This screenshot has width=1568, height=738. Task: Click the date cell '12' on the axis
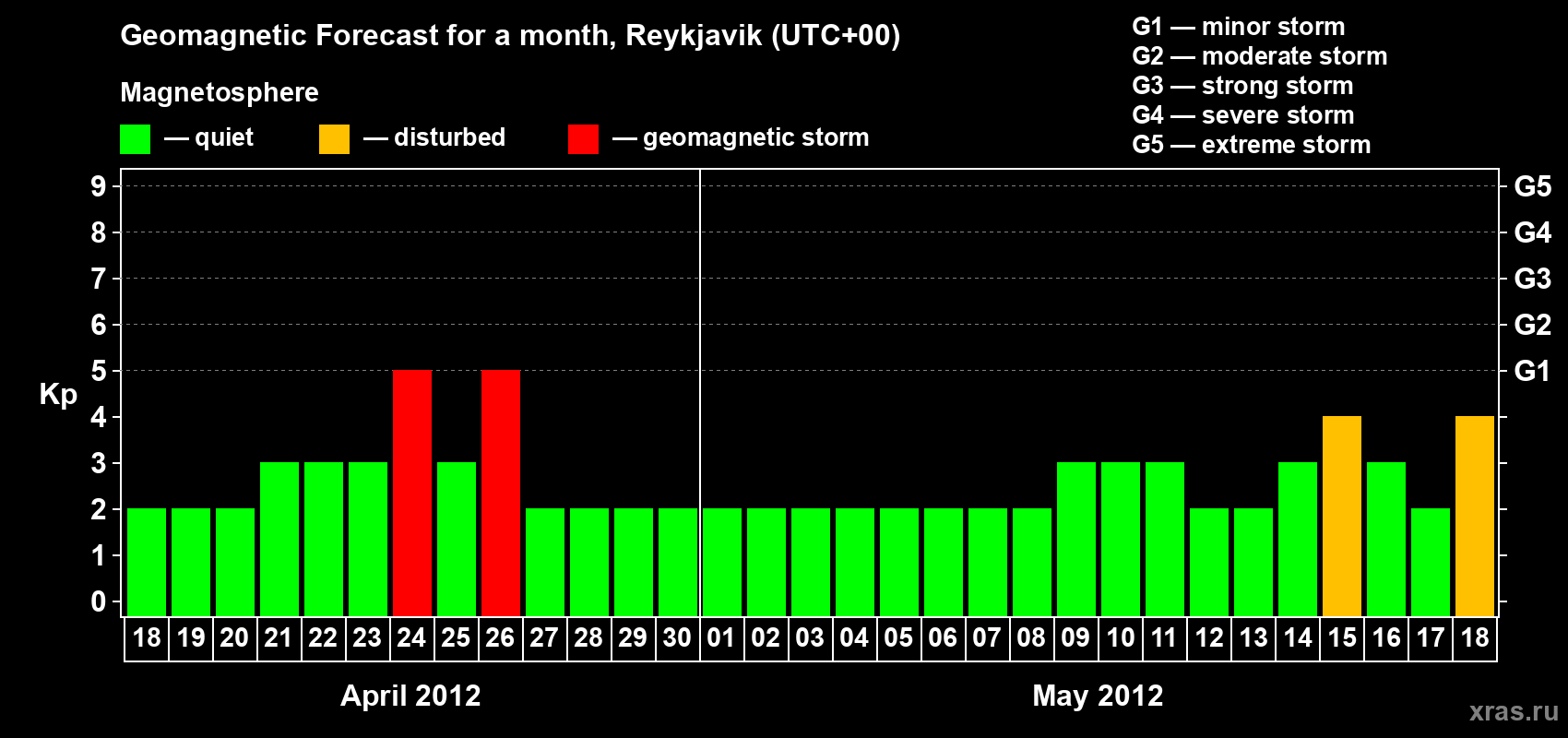click(x=1209, y=638)
